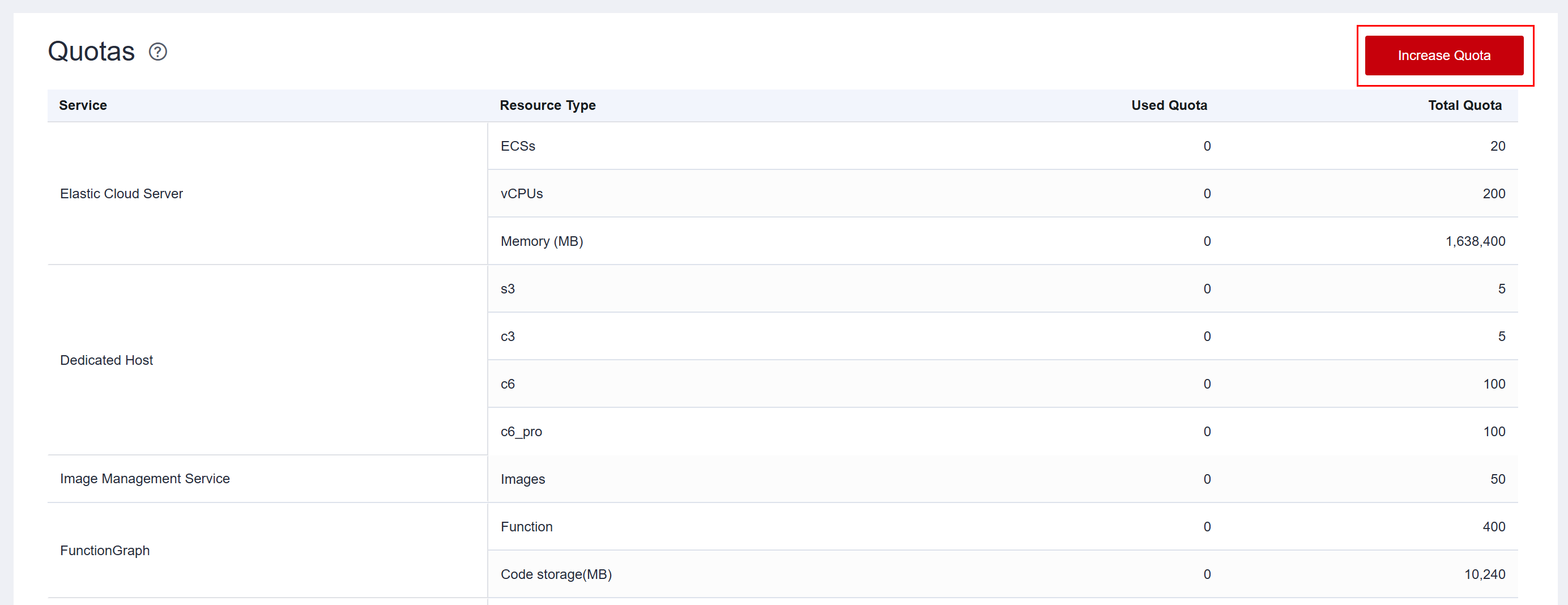The width and height of the screenshot is (1568, 605).
Task: Click the Service column header
Action: click(x=83, y=105)
